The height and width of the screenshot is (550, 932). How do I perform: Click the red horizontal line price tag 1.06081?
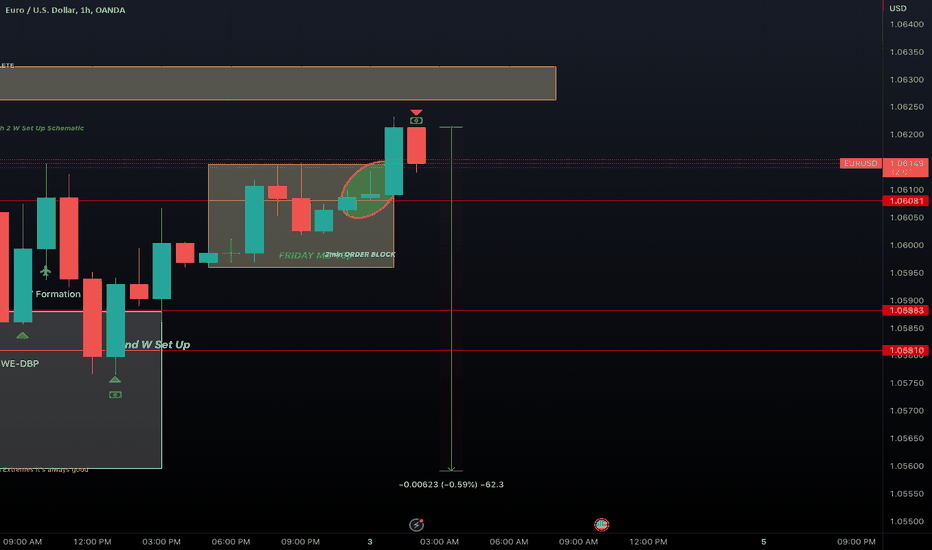(906, 201)
